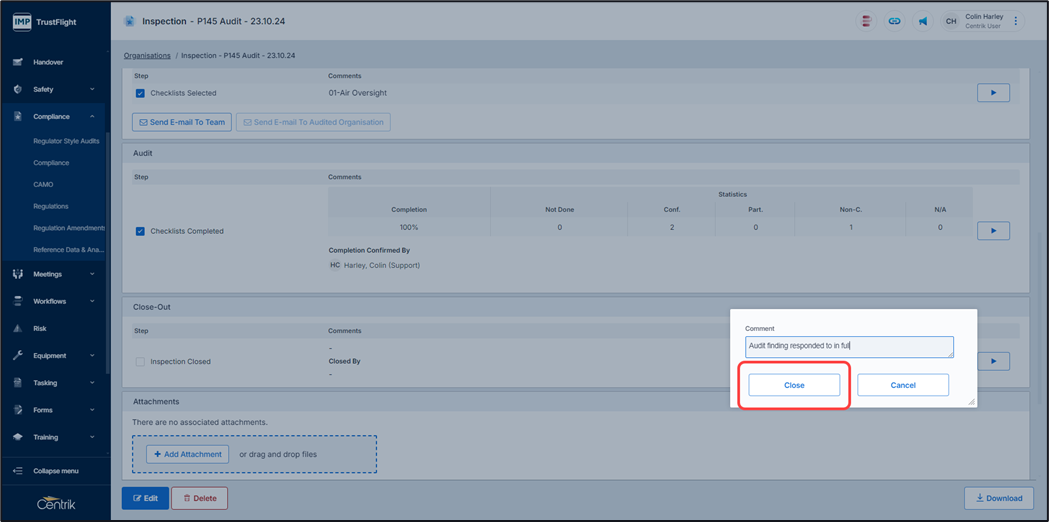This screenshot has width=1049, height=522.
Task: Click into the Comment text field
Action: (x=848, y=346)
